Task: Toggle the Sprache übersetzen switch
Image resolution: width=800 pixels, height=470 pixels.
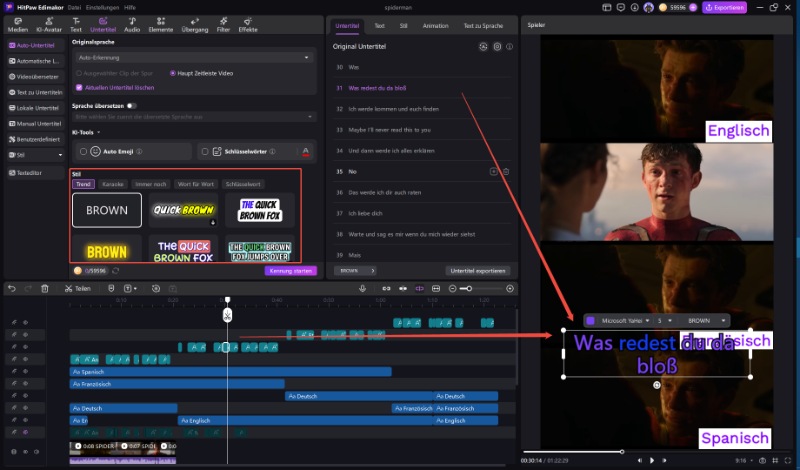Action: click(x=131, y=106)
